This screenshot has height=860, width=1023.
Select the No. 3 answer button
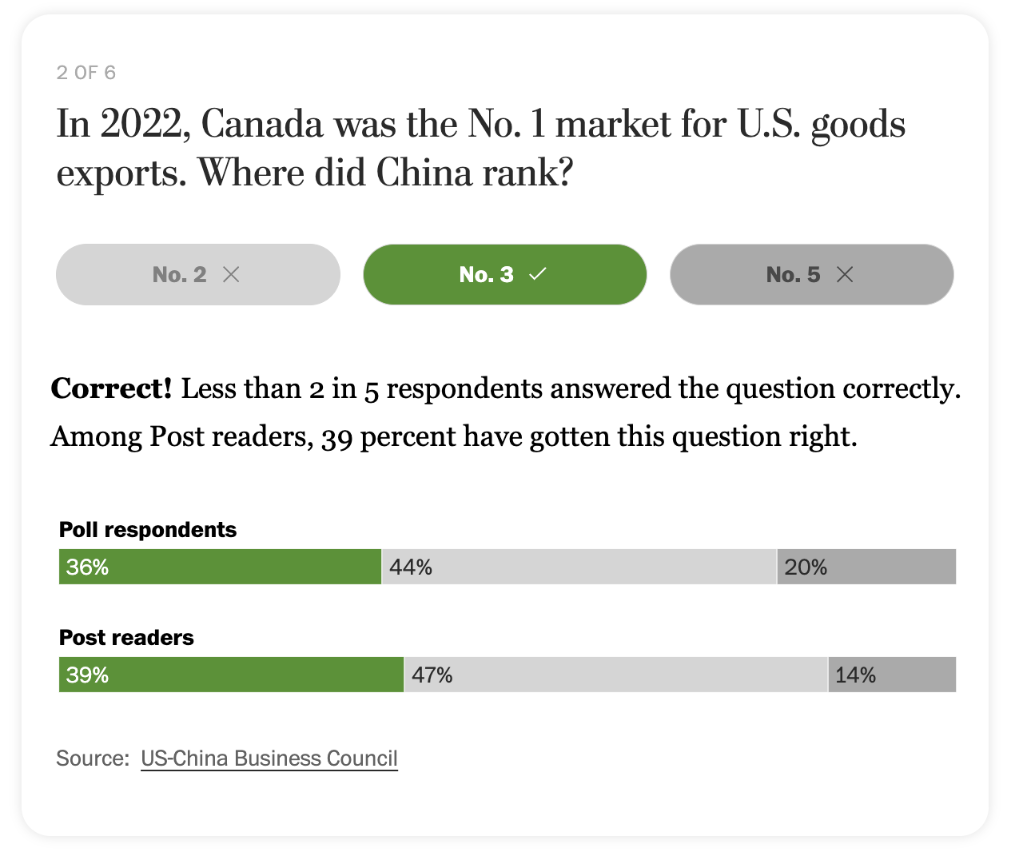tap(504, 275)
